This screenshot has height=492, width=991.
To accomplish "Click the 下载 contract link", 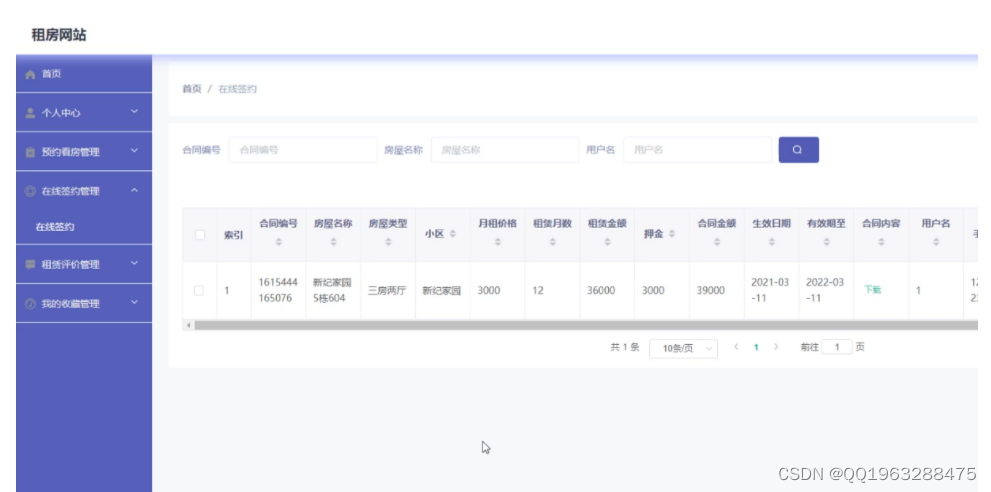I will (872, 290).
